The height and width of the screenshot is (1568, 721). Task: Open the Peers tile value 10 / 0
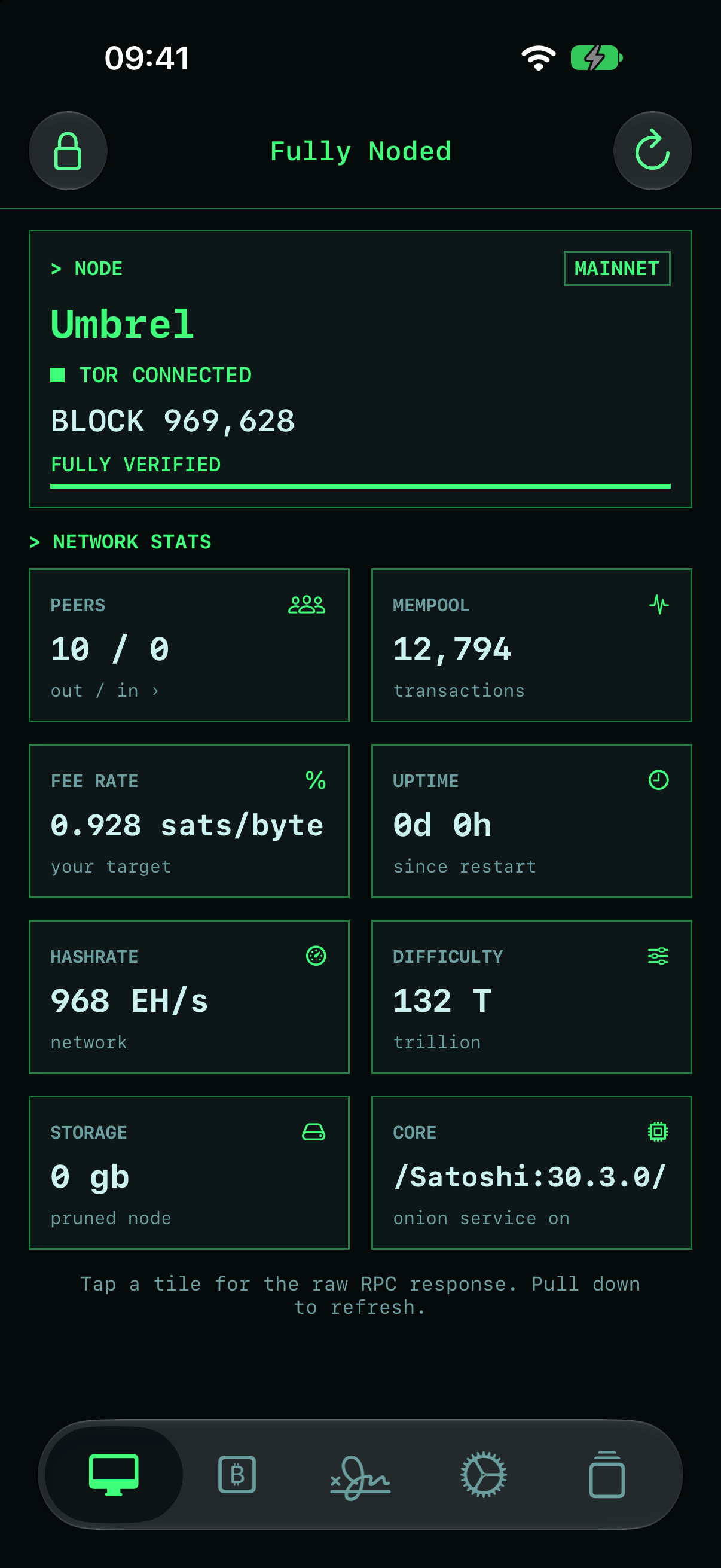click(110, 649)
